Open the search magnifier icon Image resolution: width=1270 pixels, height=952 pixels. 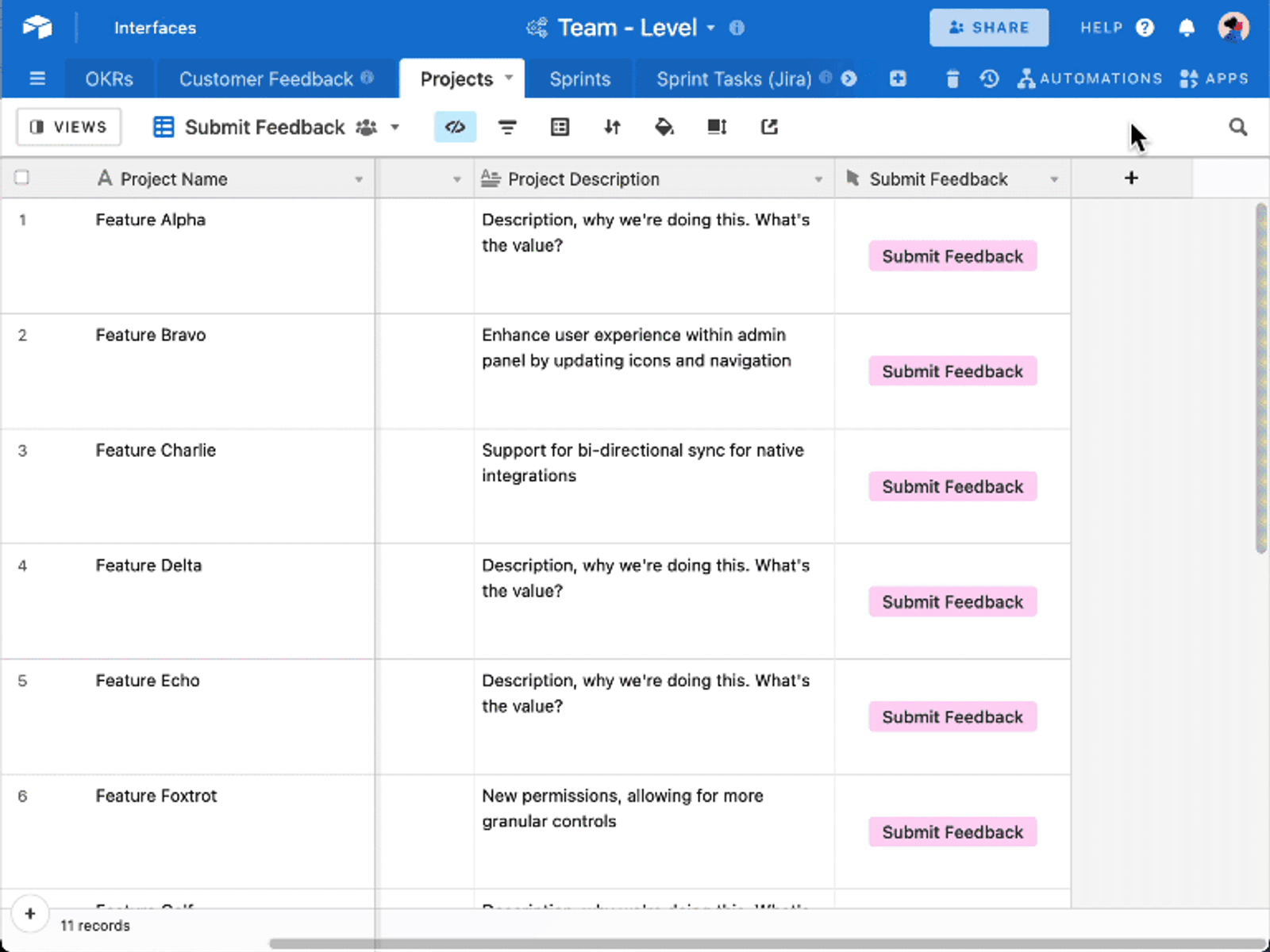(x=1237, y=127)
